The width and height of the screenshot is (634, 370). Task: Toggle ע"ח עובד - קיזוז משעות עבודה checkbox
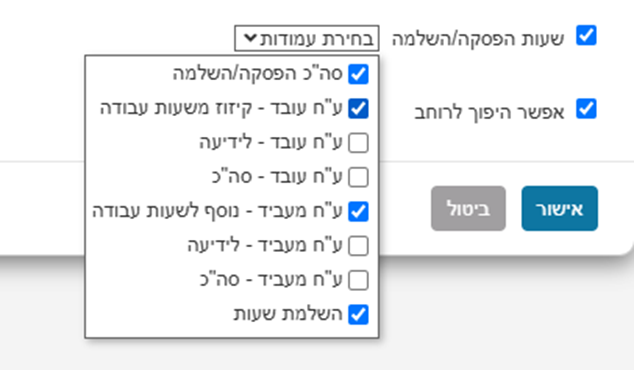[358, 108]
